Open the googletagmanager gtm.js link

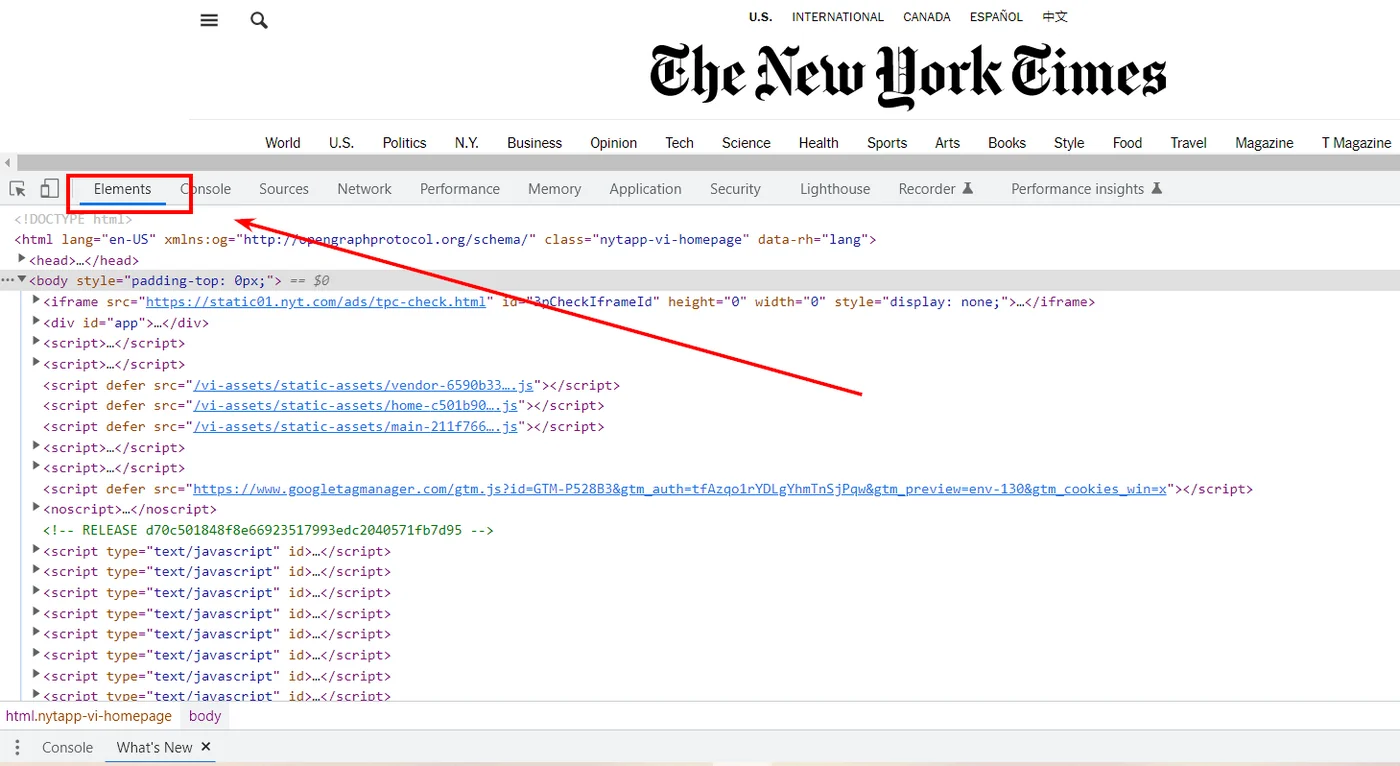pyautogui.click(x=680, y=489)
